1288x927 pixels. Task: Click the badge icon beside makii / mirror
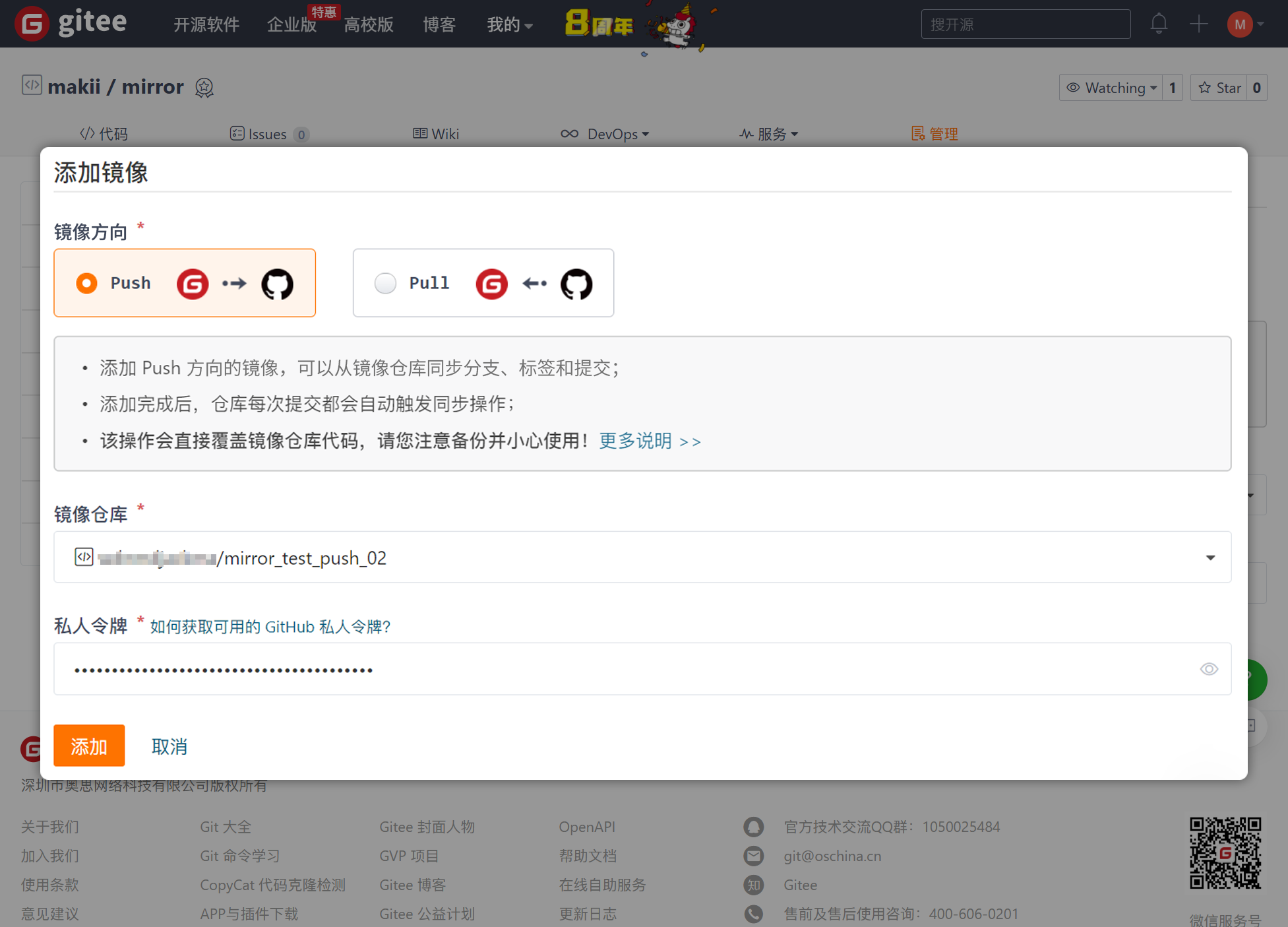(x=204, y=88)
